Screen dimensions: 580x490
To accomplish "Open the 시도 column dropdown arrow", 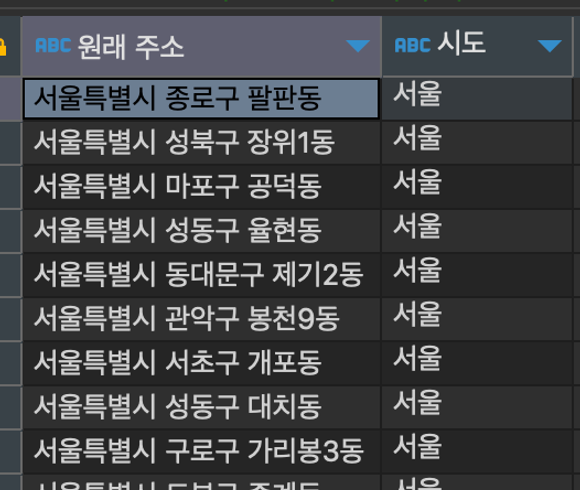I will 549,46.
